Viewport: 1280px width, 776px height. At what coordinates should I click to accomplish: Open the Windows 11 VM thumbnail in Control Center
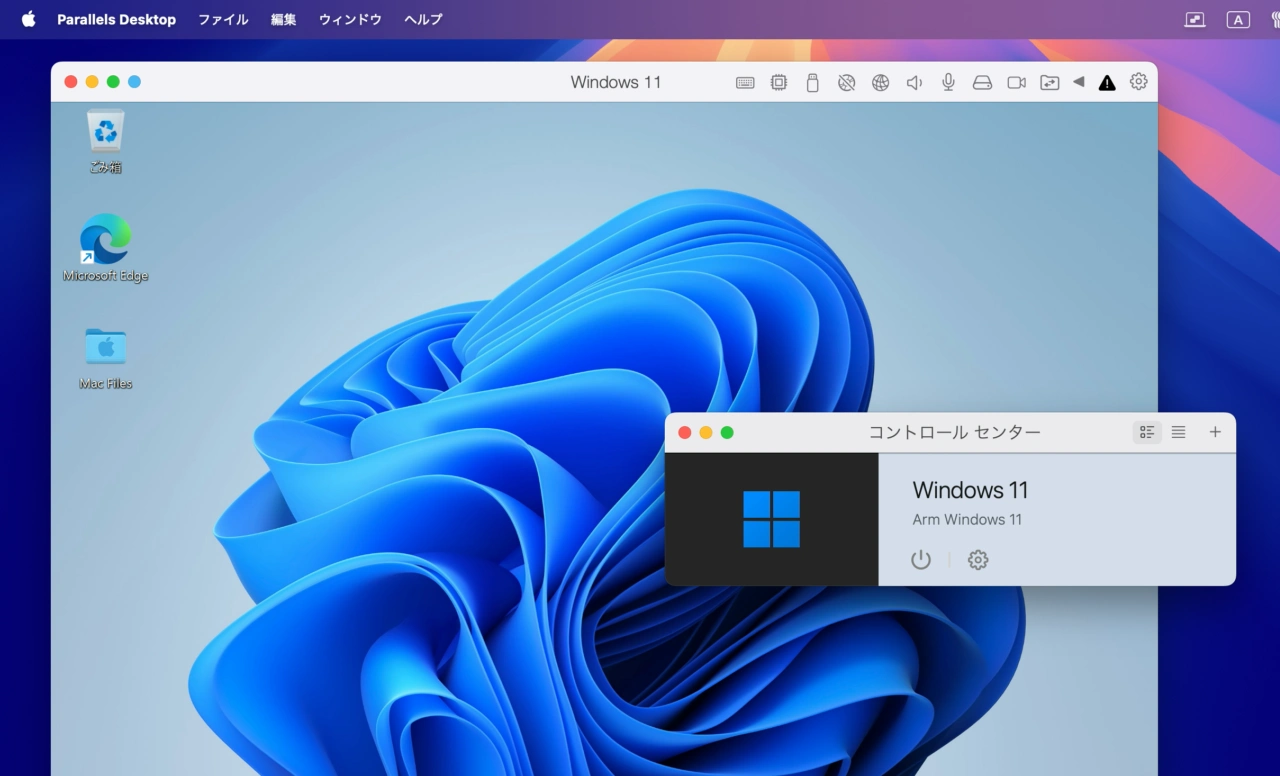click(772, 518)
